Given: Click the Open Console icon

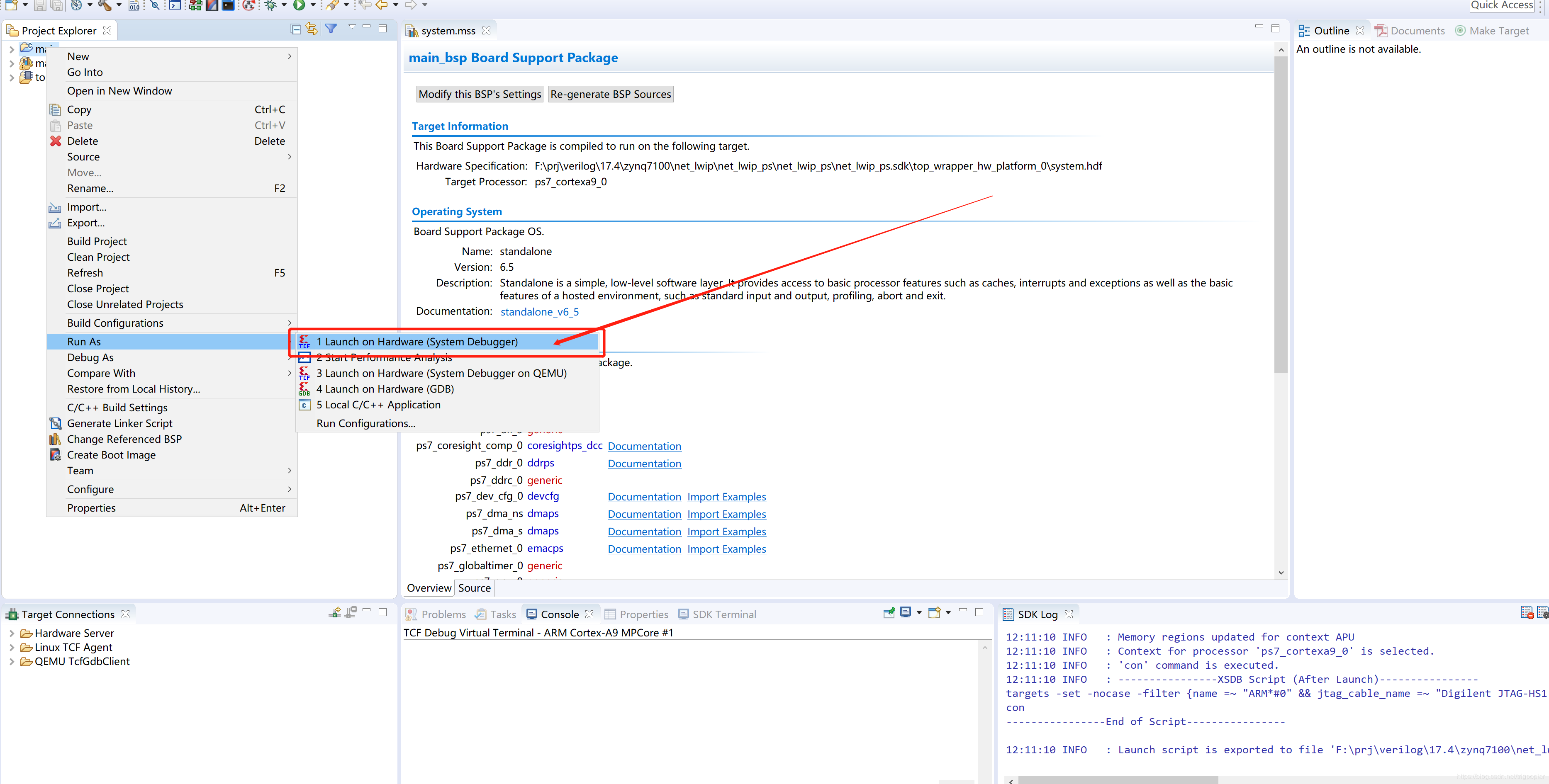Looking at the screenshot, I should coord(935,613).
